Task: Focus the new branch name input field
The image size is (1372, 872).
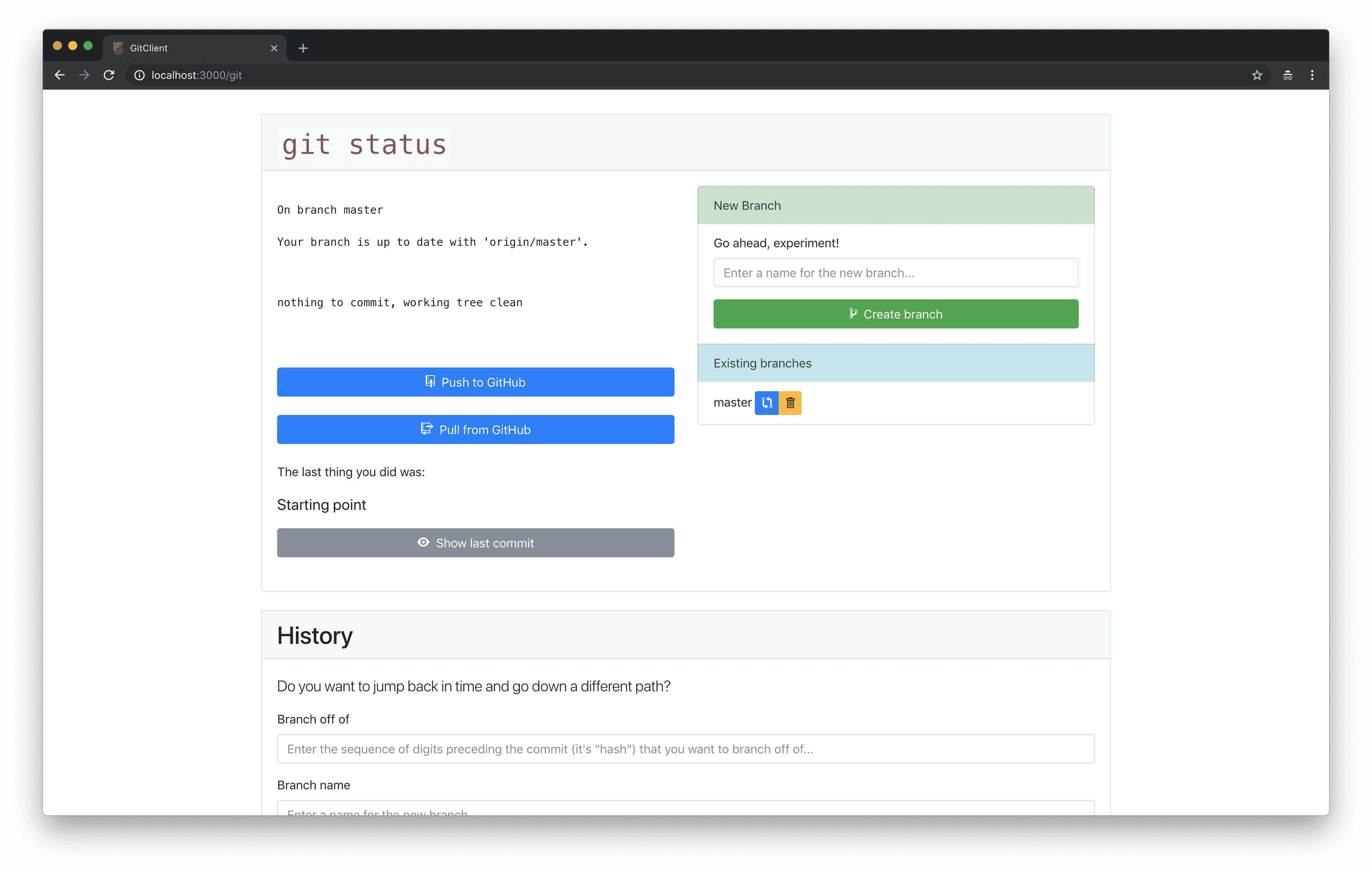Action: (896, 273)
